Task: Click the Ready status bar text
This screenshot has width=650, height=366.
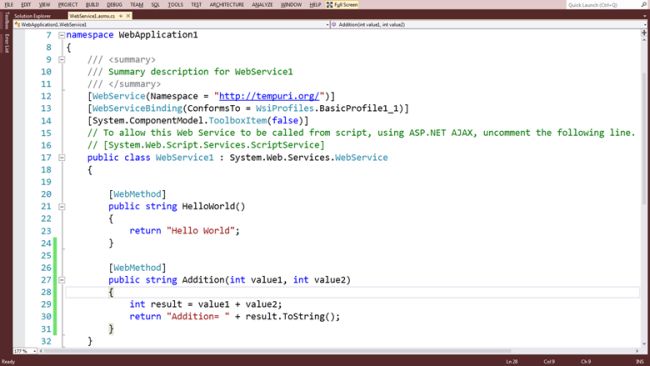Action: coord(8,362)
